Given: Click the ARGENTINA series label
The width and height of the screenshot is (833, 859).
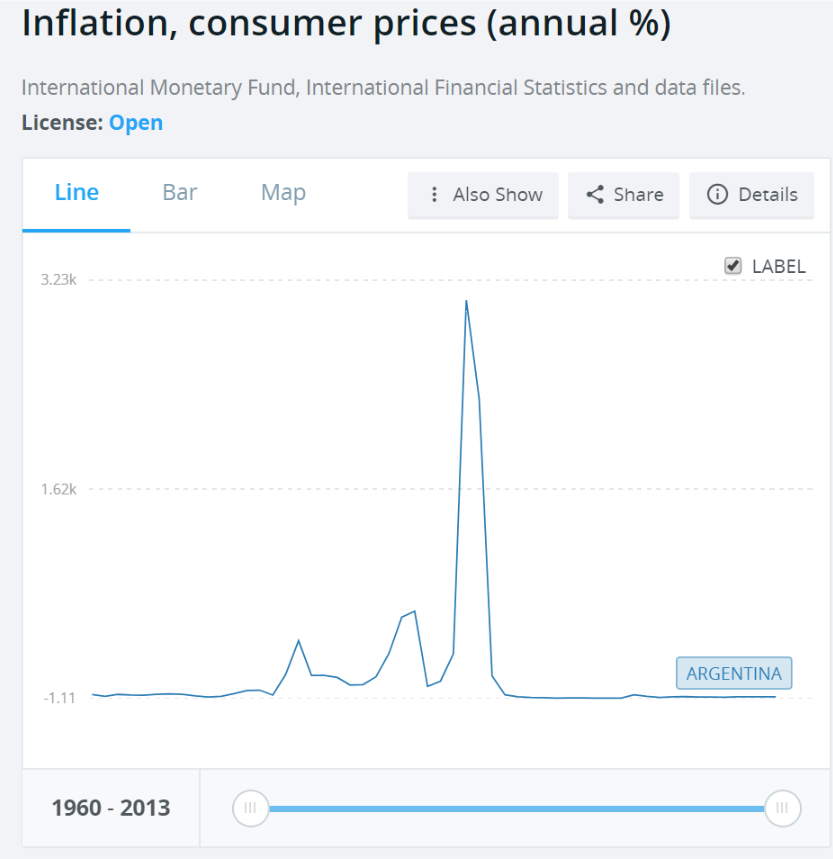Looking at the screenshot, I should click(x=733, y=674).
